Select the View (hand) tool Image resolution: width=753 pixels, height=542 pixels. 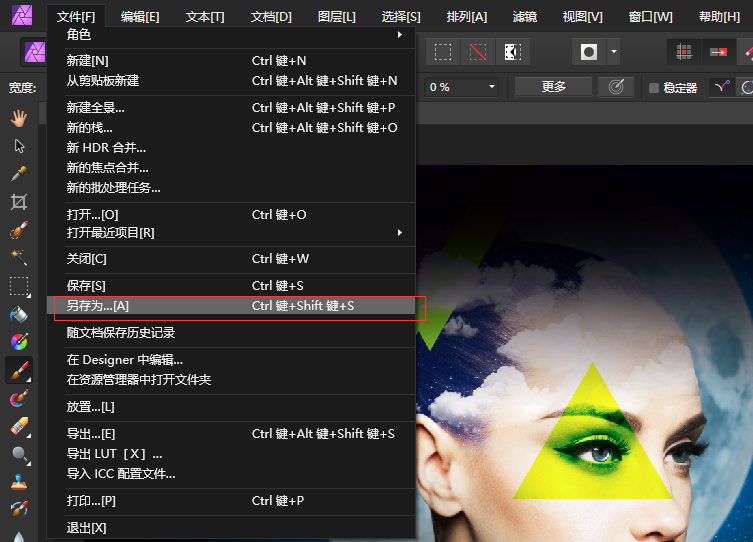[x=19, y=118]
